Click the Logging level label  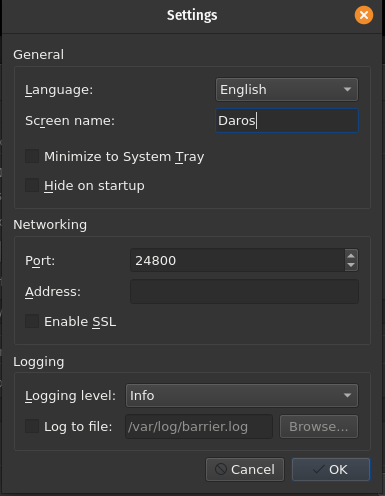(x=70, y=396)
